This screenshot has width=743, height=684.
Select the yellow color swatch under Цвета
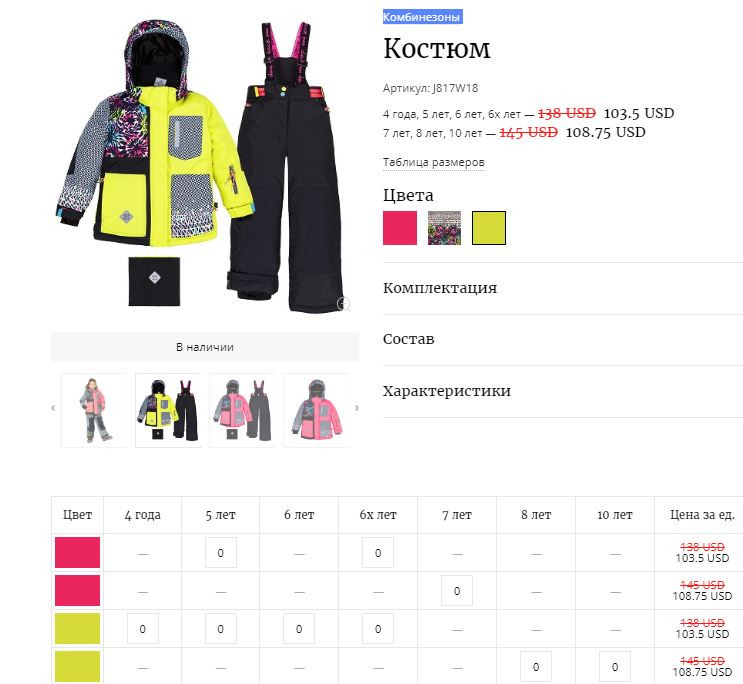(489, 228)
